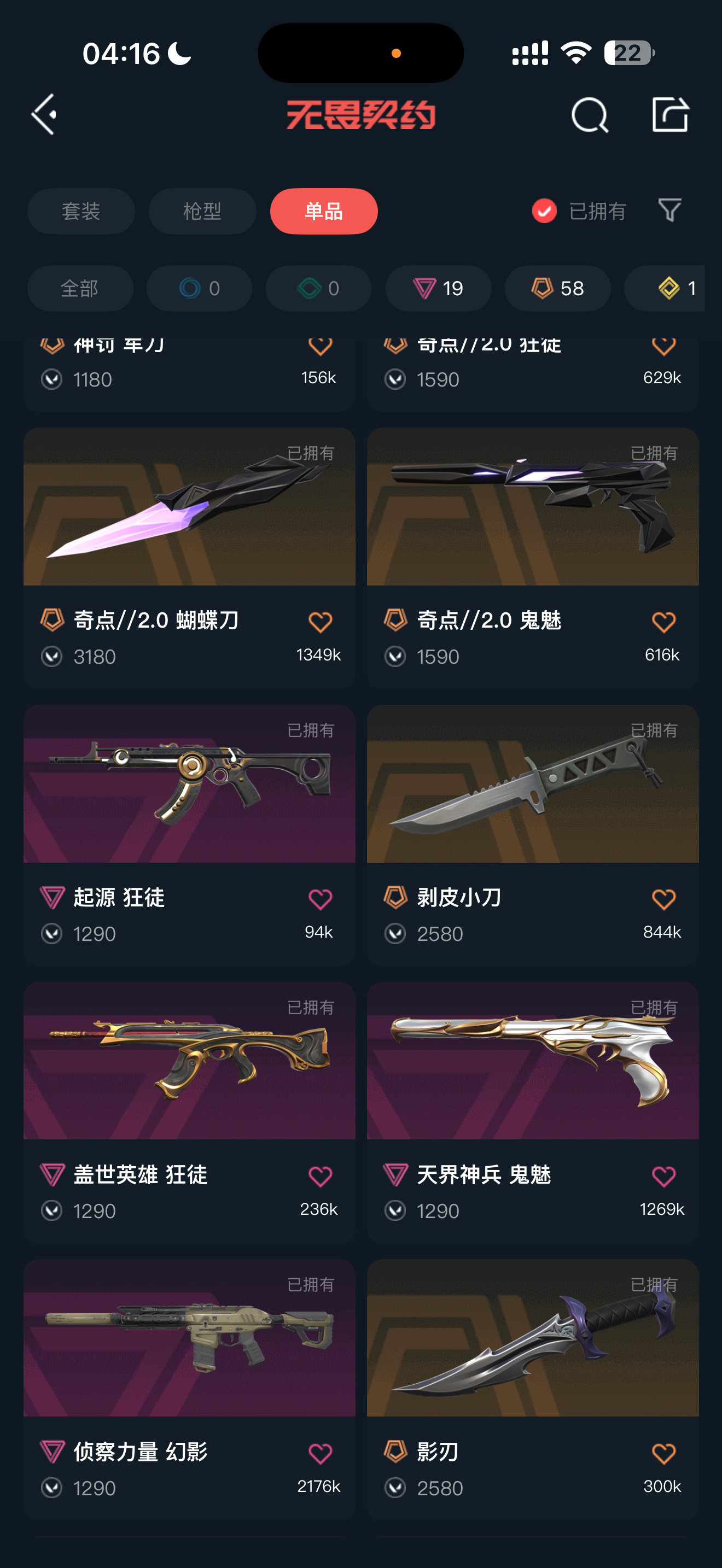Favorite the 盖世英雄 狂徒 heart icon
Image resolution: width=722 pixels, height=1568 pixels.
pos(320,1176)
